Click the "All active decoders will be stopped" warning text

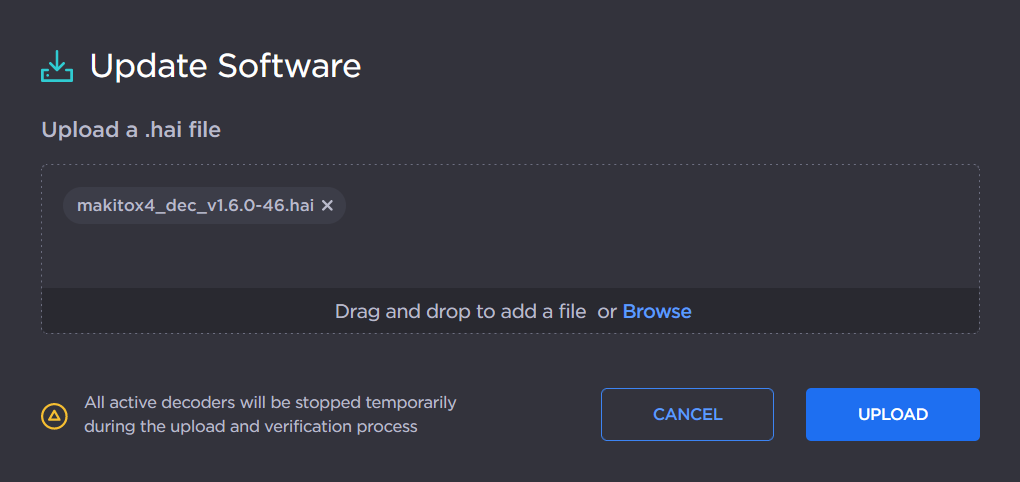click(270, 402)
